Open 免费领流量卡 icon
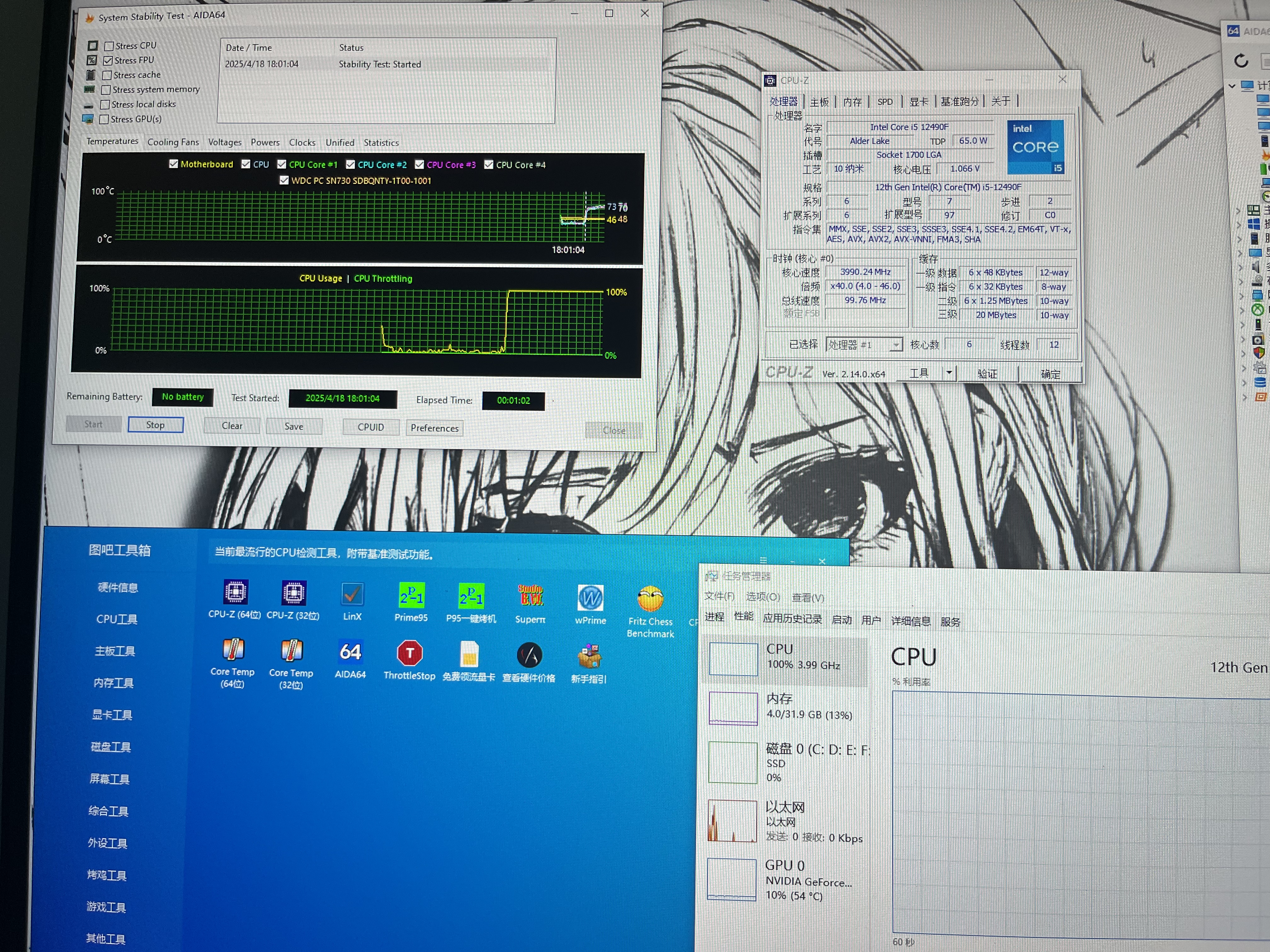Viewport: 1270px width, 952px height. click(468, 662)
